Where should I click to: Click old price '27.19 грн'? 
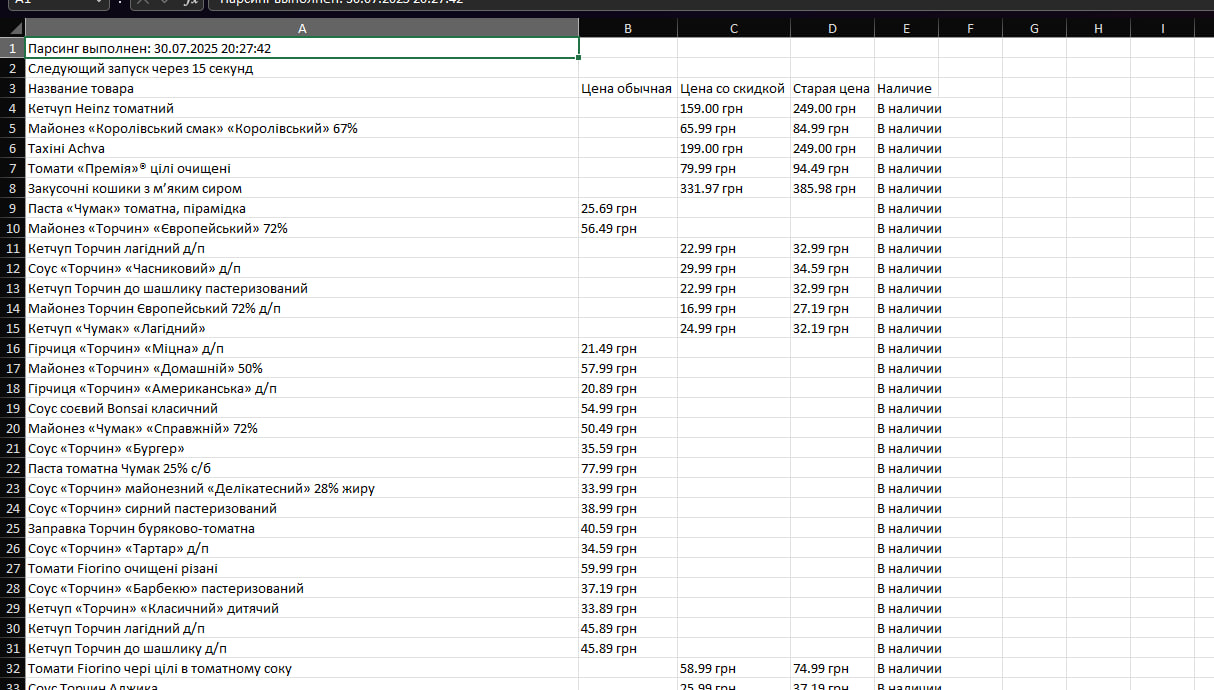(832, 308)
